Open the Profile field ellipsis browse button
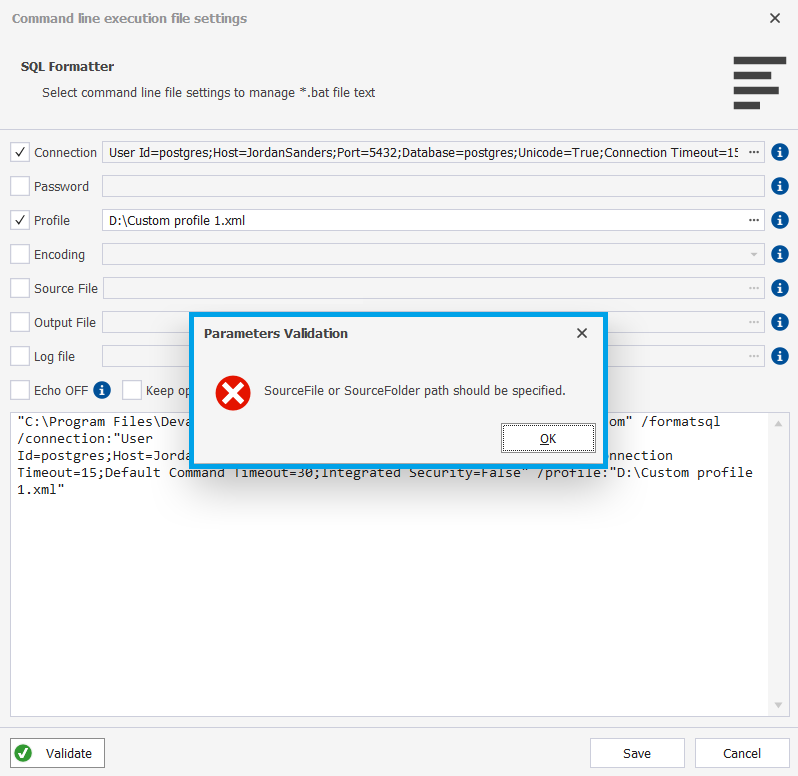Image resolution: width=798 pixels, height=776 pixels. pos(754,220)
